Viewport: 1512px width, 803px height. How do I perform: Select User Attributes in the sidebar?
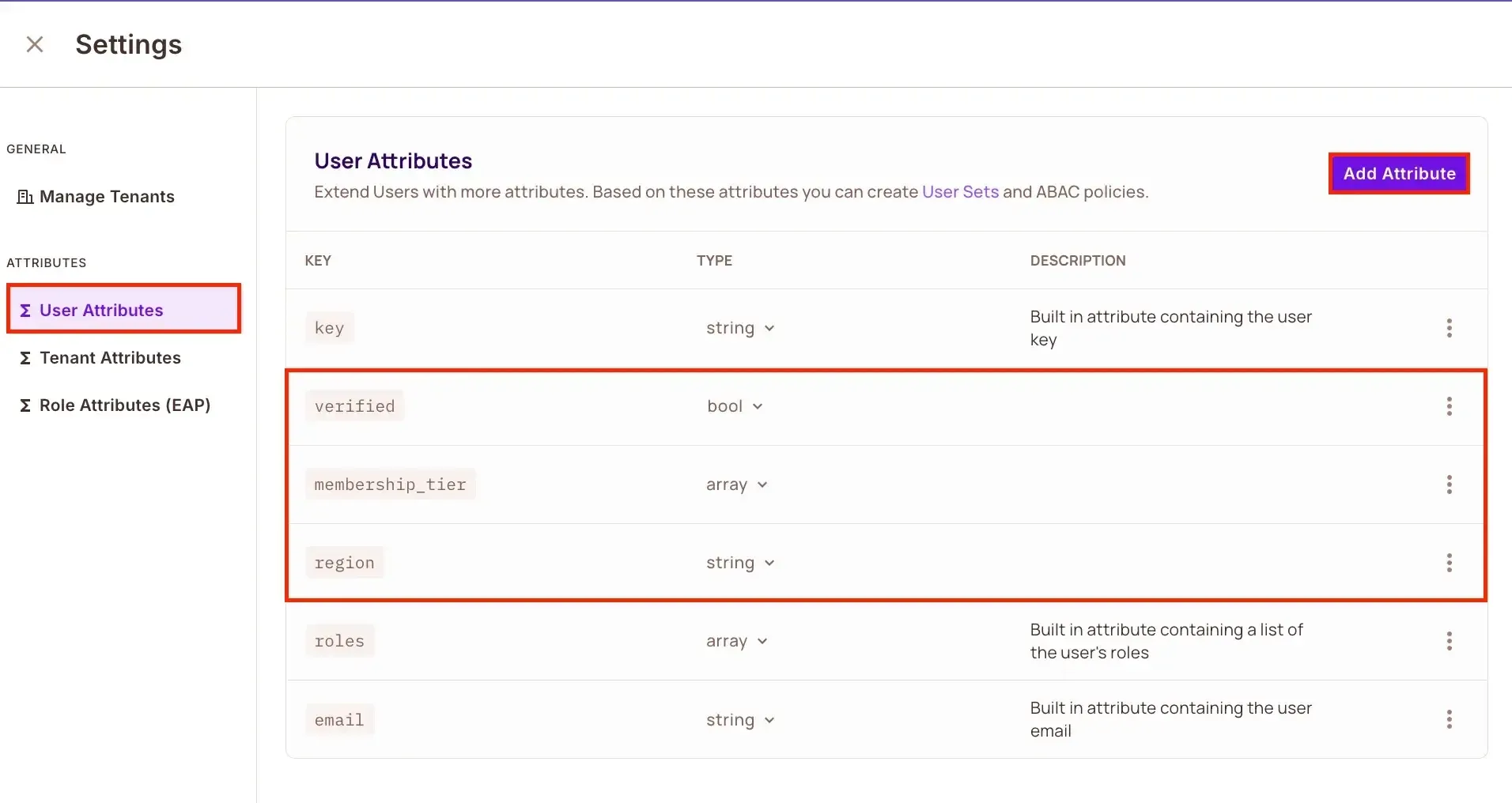click(x=101, y=310)
